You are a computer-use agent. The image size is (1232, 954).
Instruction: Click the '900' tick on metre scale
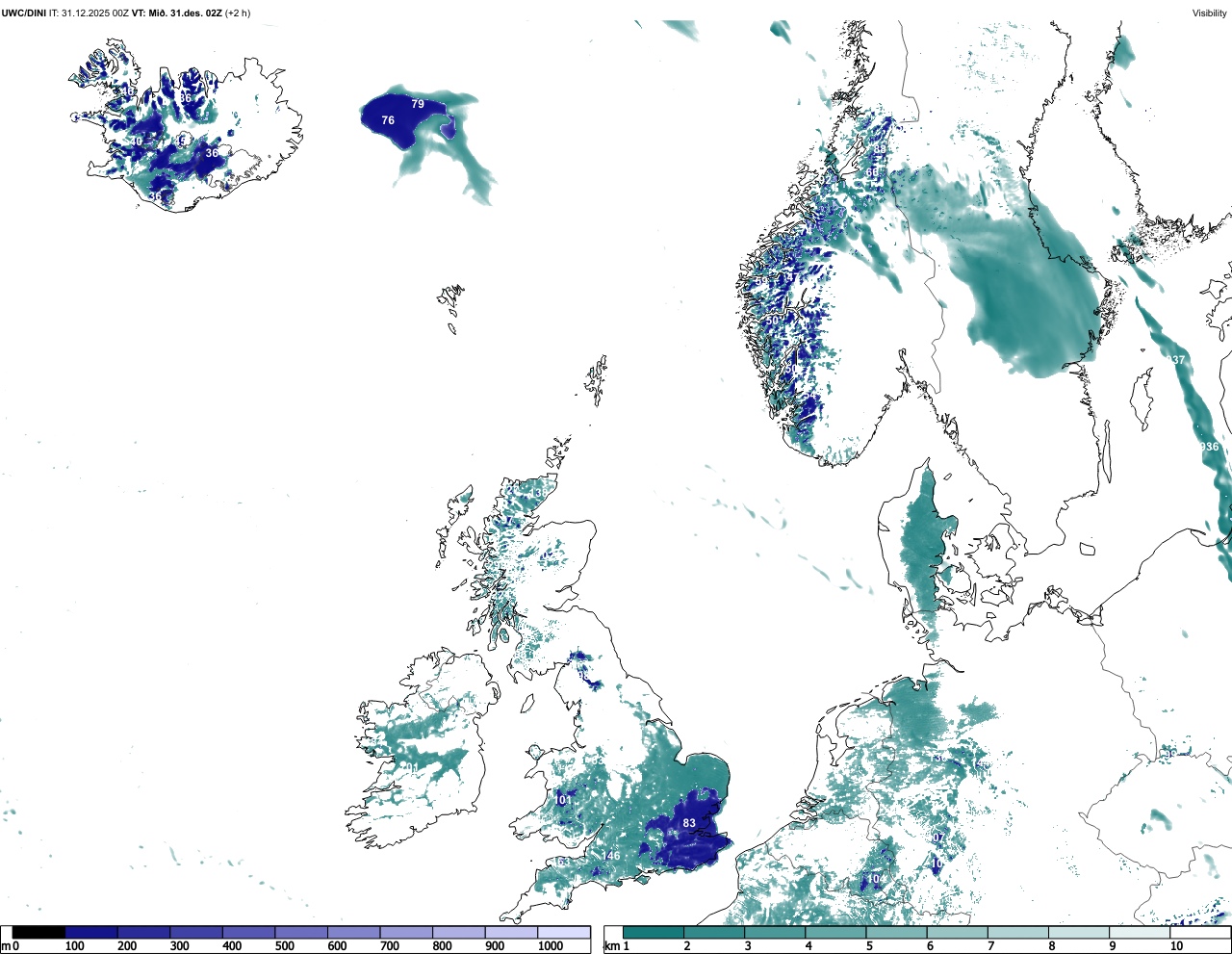coord(495,947)
